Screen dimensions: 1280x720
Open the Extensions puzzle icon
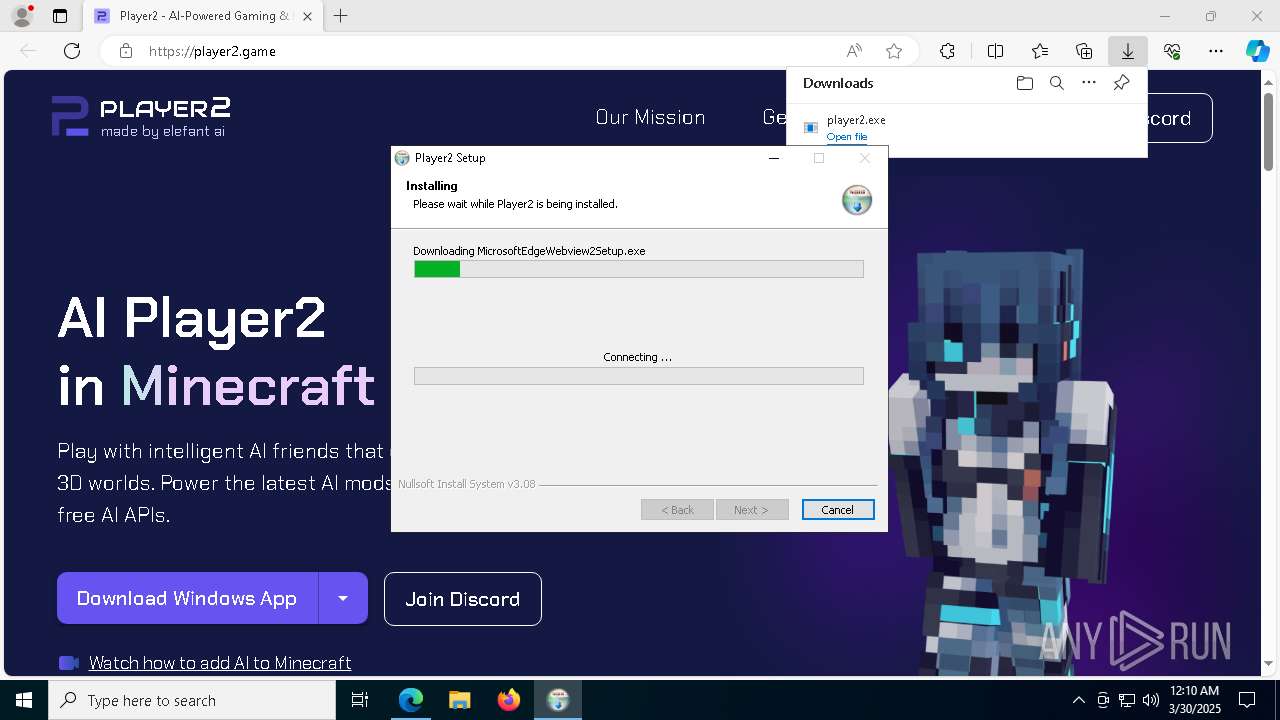[947, 51]
